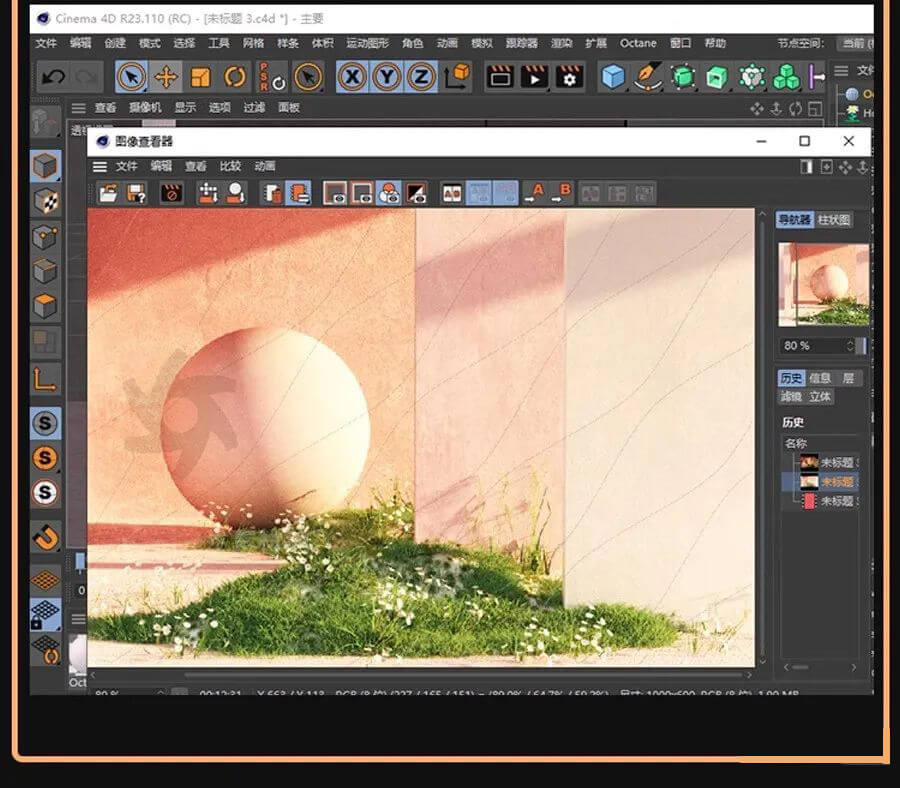900x788 pixels.
Task: Select the Spline Pen tool
Action: coord(648,77)
